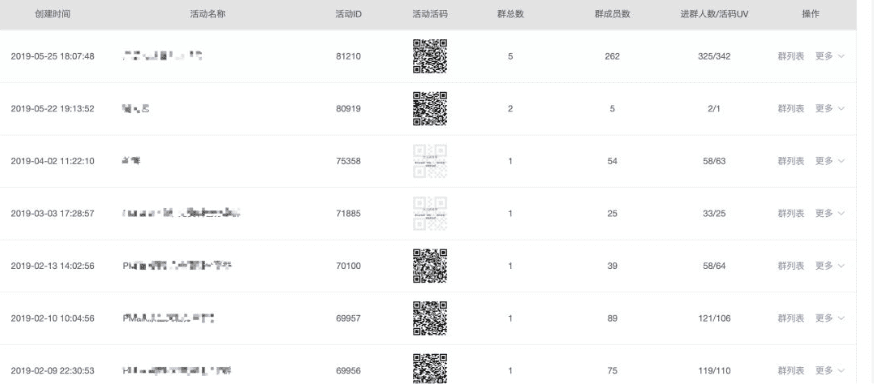Viewport: 875px width, 388px height.
Task: Open QR code for activity 69956
Action: pyautogui.click(x=430, y=368)
